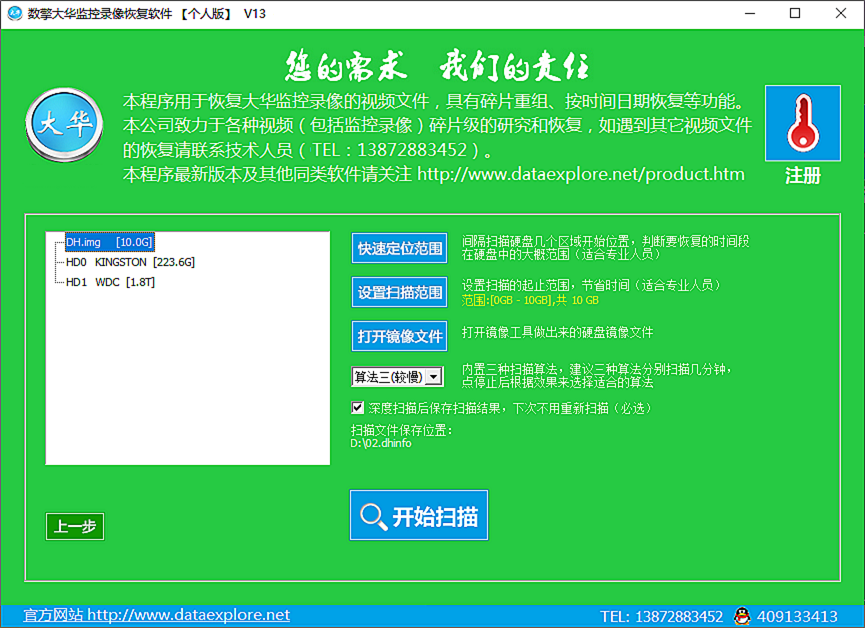
Task: Maximize the recovery software window
Action: [x=795, y=13]
